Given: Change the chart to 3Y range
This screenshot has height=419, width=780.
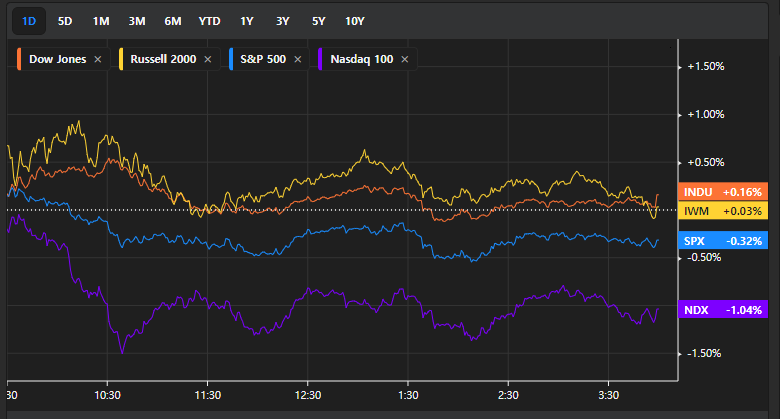Looking at the screenshot, I should click(x=283, y=21).
